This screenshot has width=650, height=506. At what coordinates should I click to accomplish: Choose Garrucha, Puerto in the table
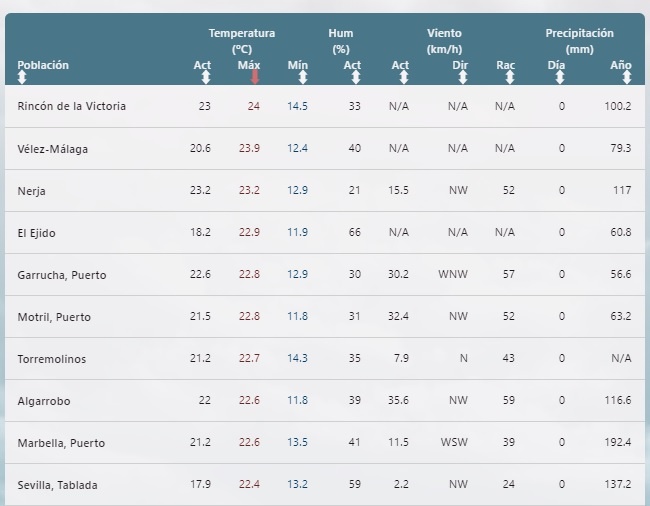click(62, 275)
